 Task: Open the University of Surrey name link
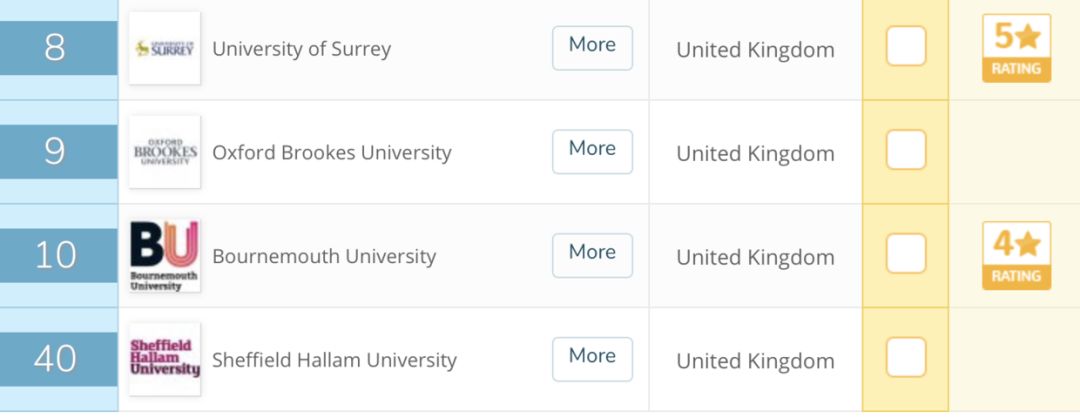302,50
